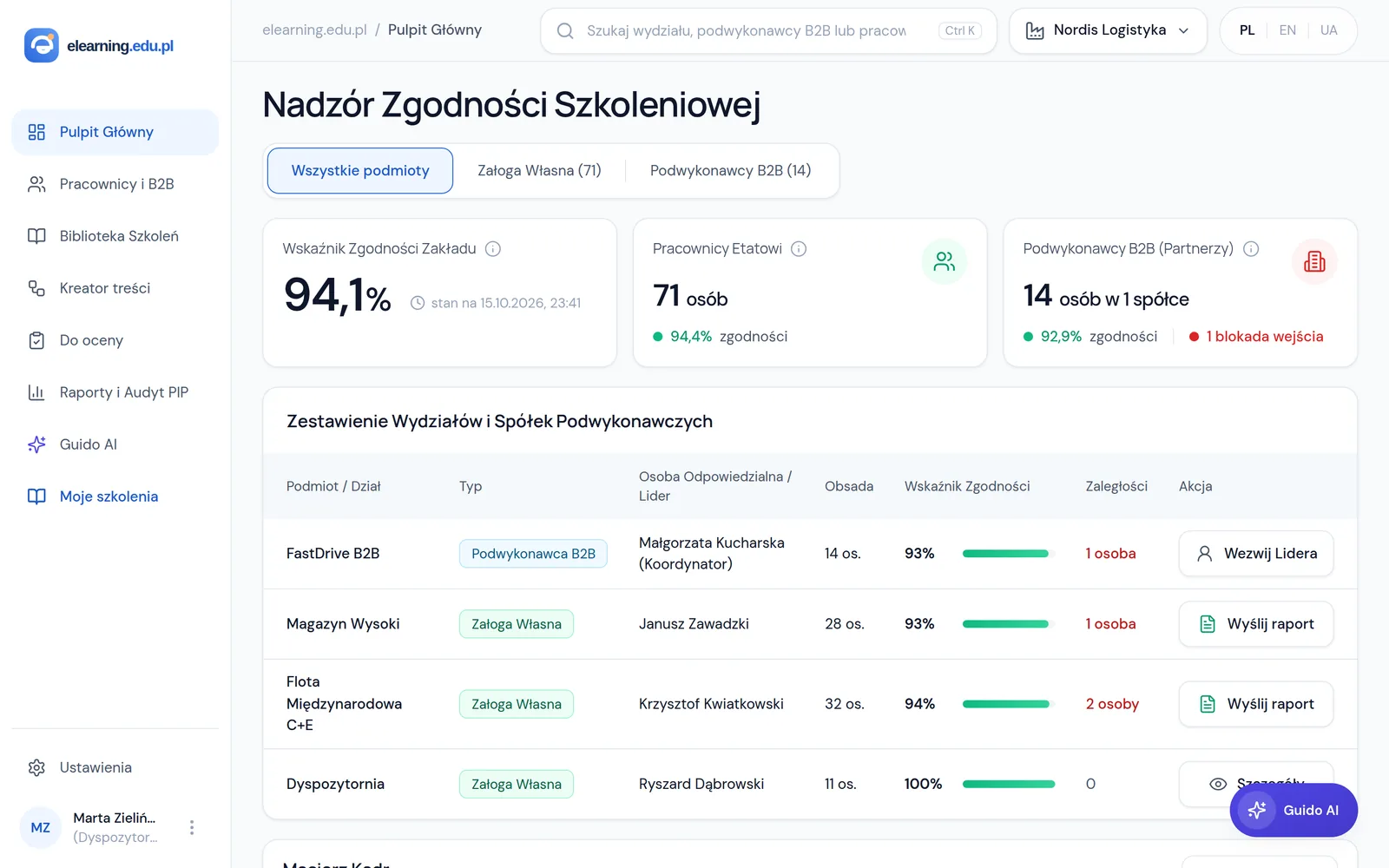Click elearning.edu.pl breadcrumb link
This screenshot has width=1389, height=868.
pos(314,30)
